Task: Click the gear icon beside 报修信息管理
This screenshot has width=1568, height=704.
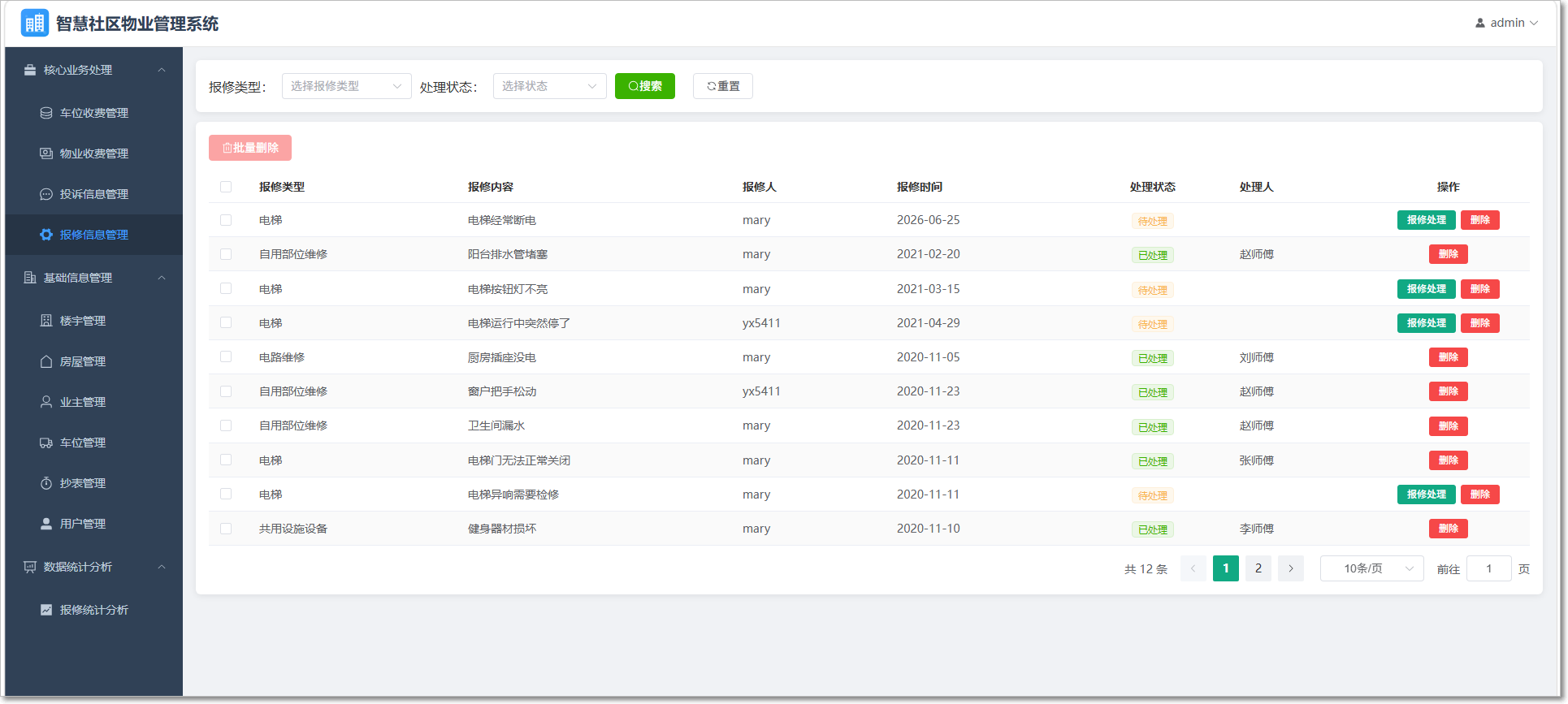Action: tap(46, 235)
